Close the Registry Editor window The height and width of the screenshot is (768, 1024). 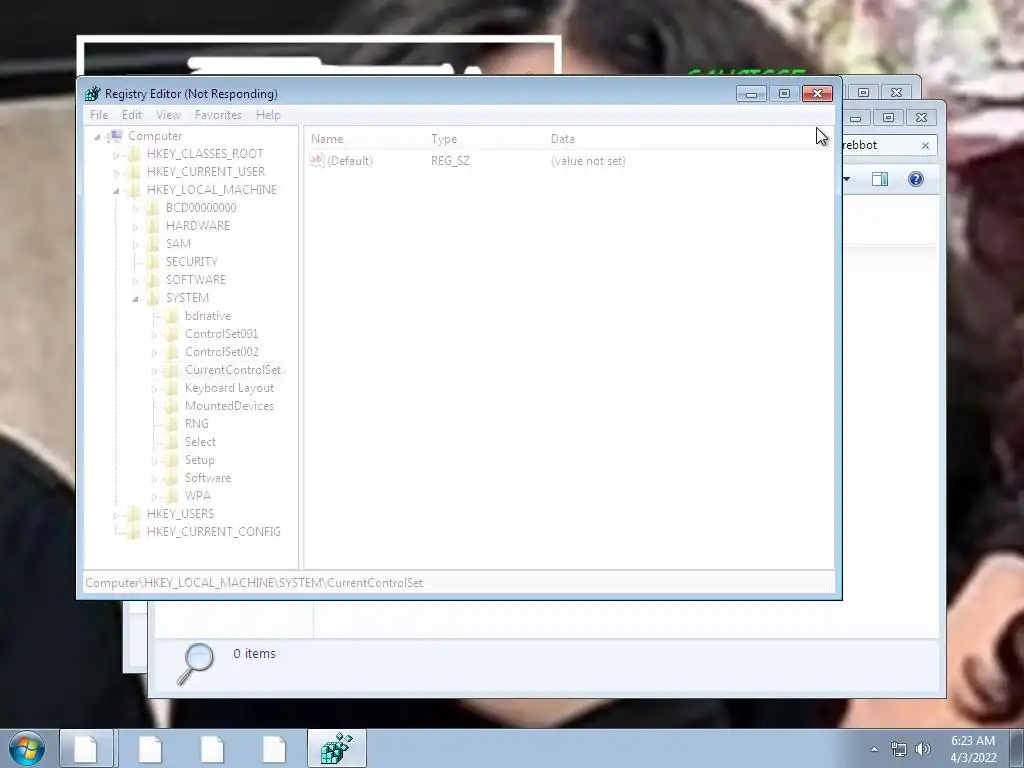click(x=817, y=94)
